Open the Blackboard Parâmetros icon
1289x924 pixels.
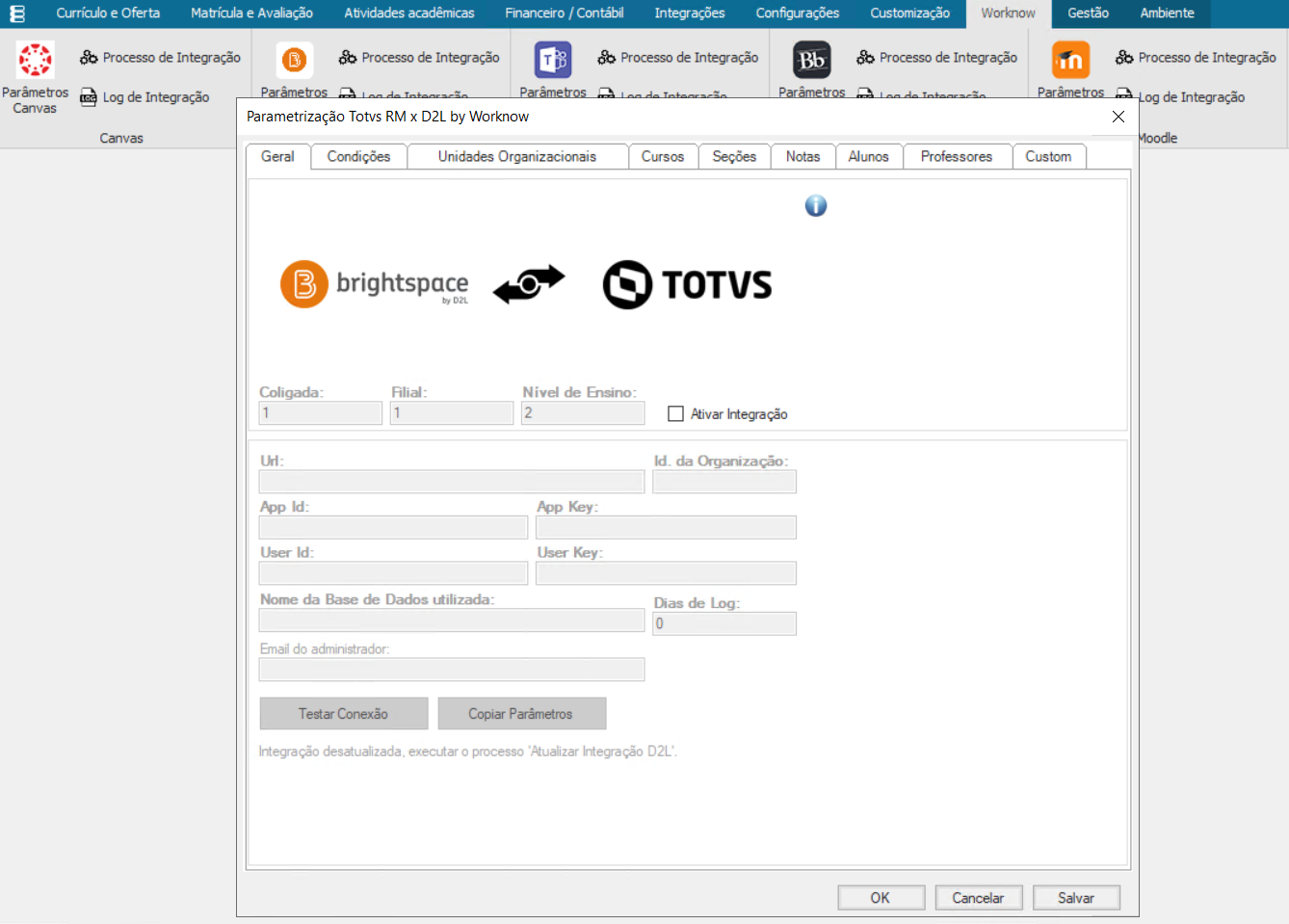coord(811,60)
